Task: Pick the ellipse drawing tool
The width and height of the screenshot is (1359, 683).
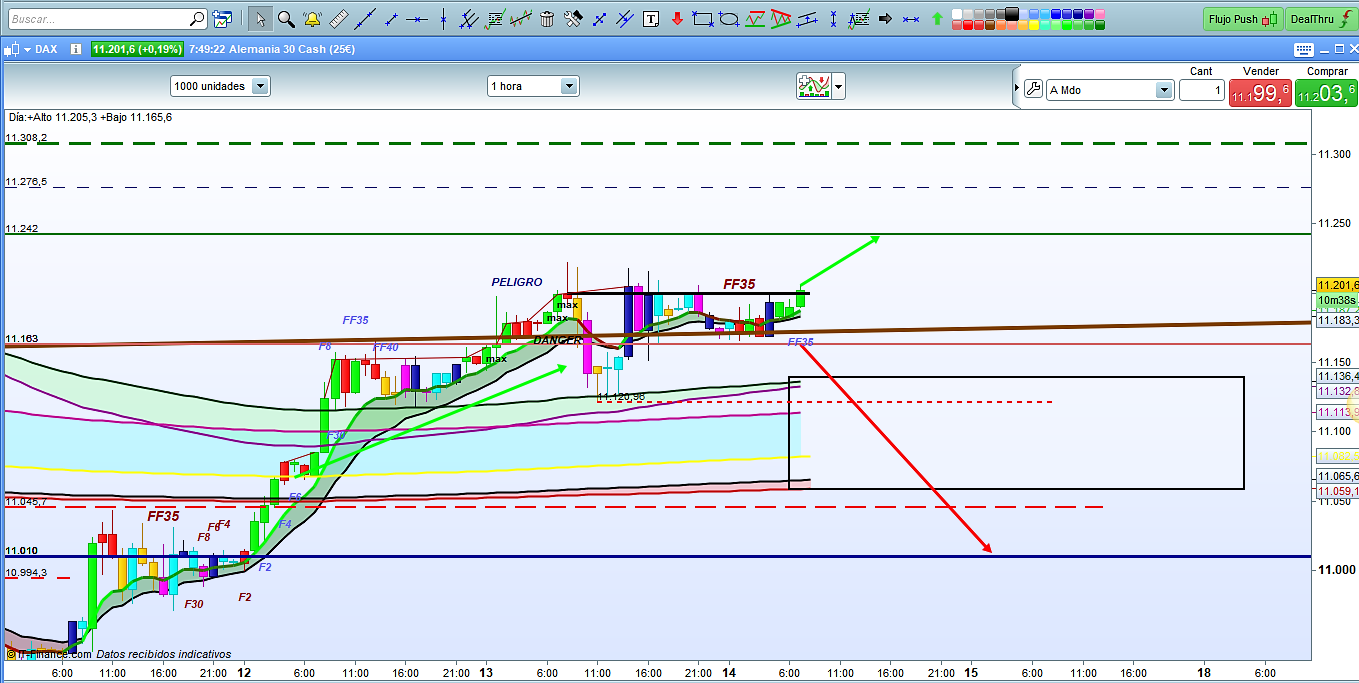Action: pos(729,18)
